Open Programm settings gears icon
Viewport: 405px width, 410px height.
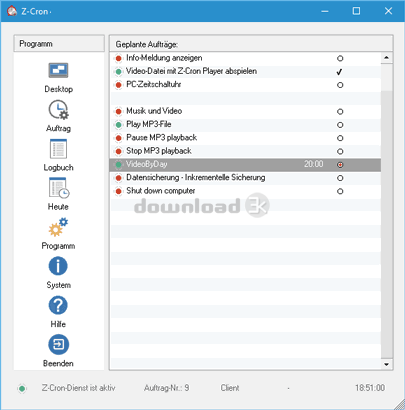pos(58,227)
